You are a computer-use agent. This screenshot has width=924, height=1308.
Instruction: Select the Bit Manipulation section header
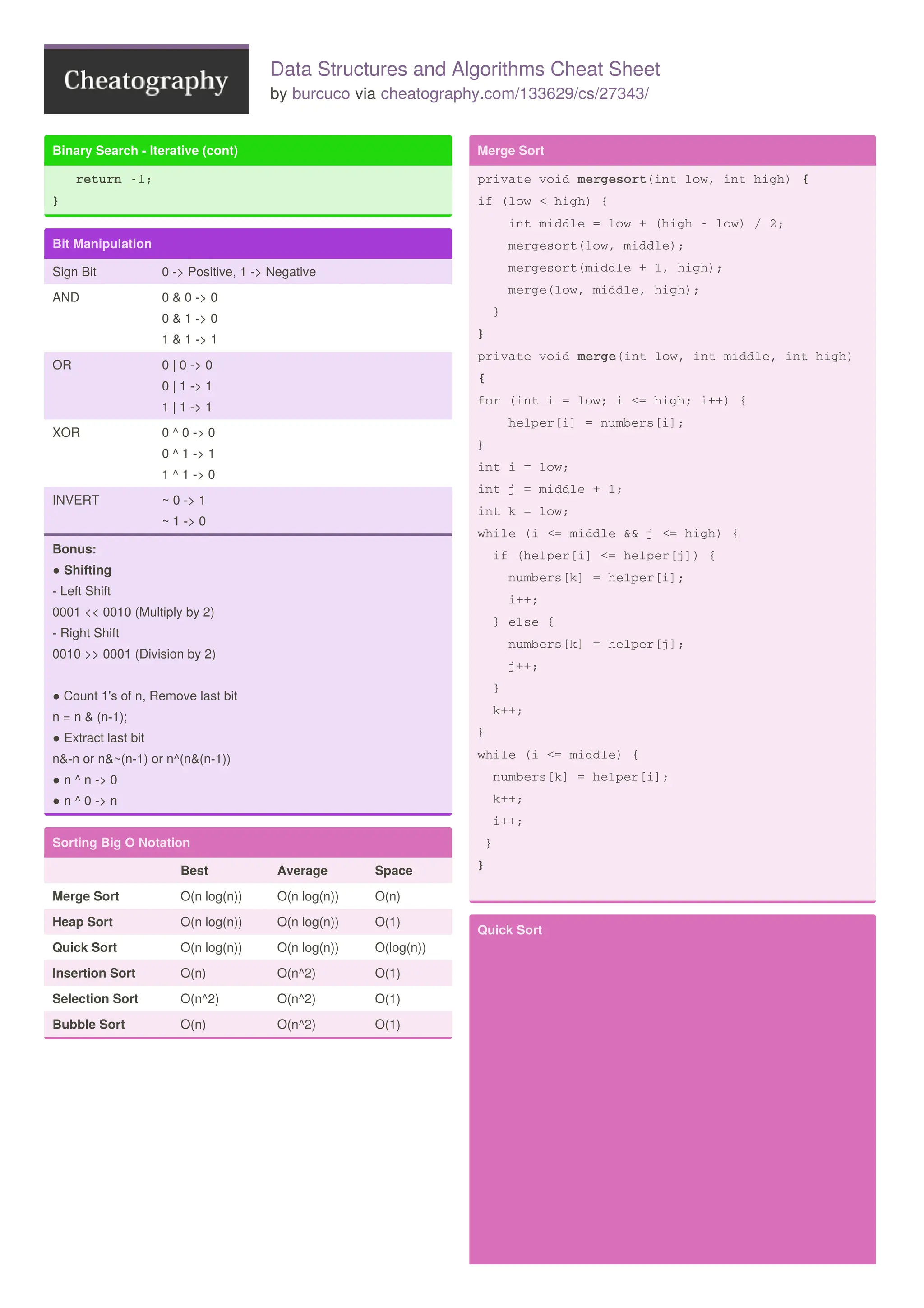pos(248,244)
